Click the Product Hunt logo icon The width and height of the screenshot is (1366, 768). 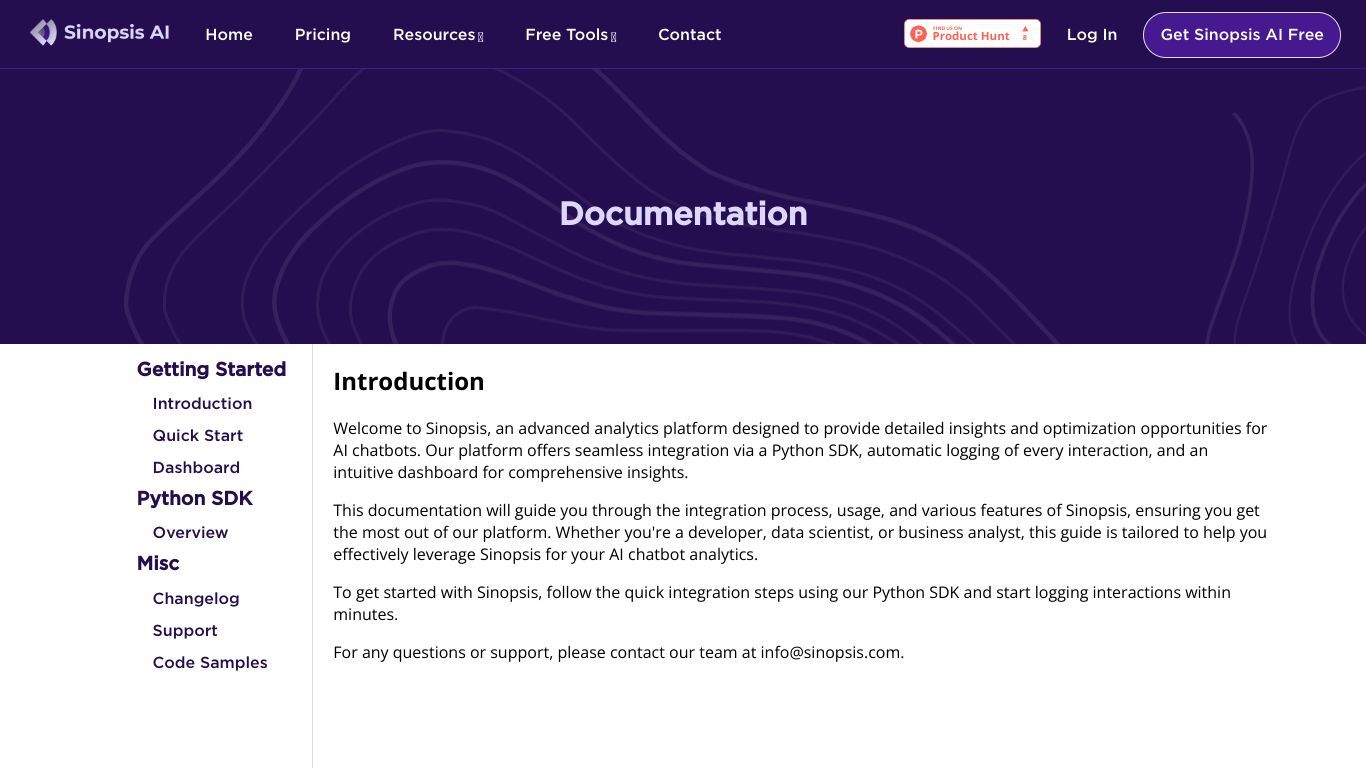coord(919,34)
